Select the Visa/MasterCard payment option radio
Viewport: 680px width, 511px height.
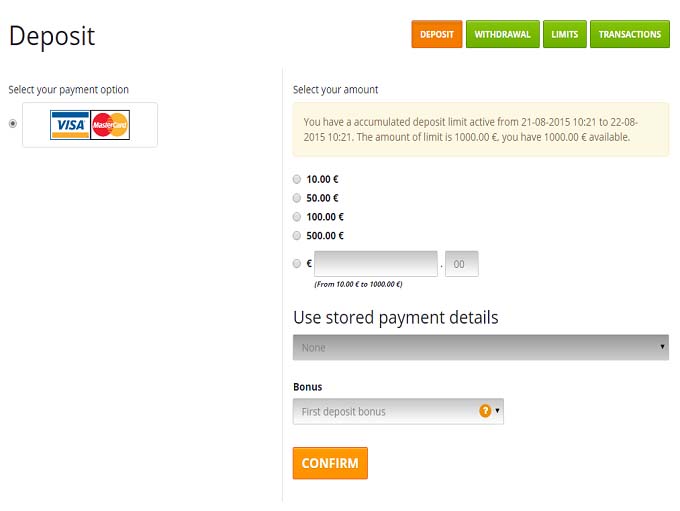(12, 124)
